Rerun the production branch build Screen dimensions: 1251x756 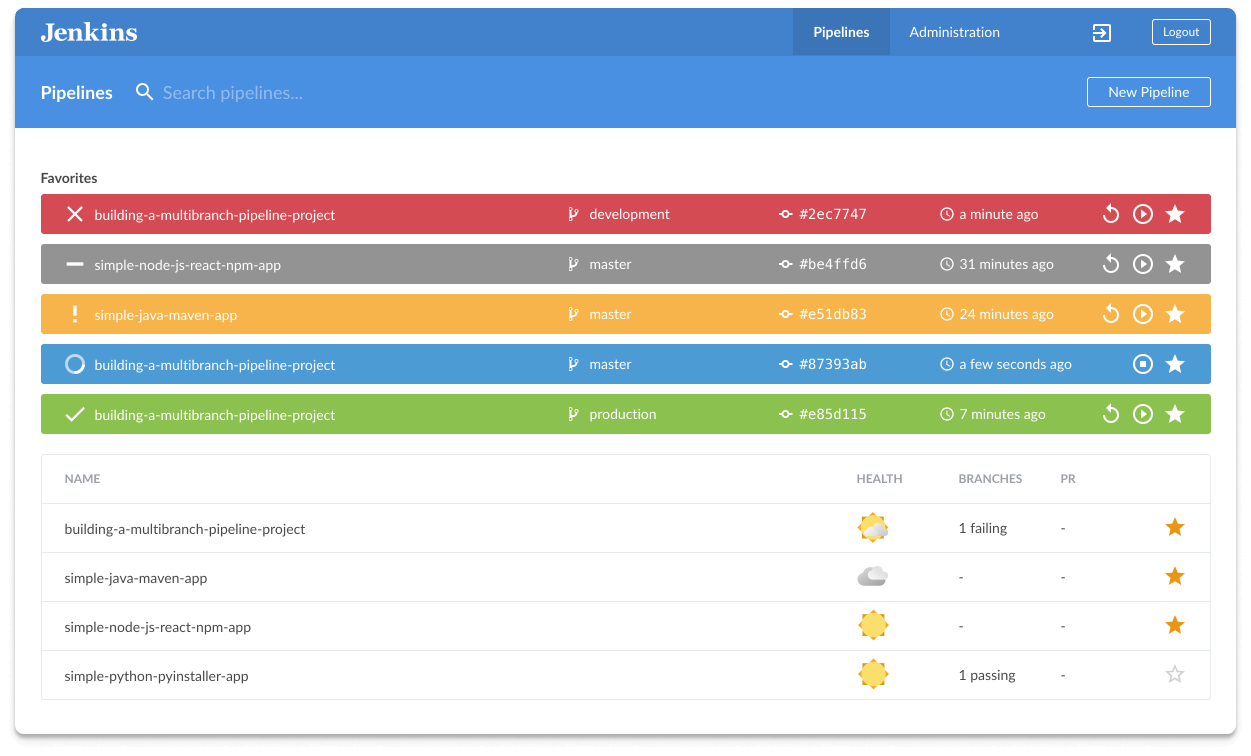click(1110, 414)
